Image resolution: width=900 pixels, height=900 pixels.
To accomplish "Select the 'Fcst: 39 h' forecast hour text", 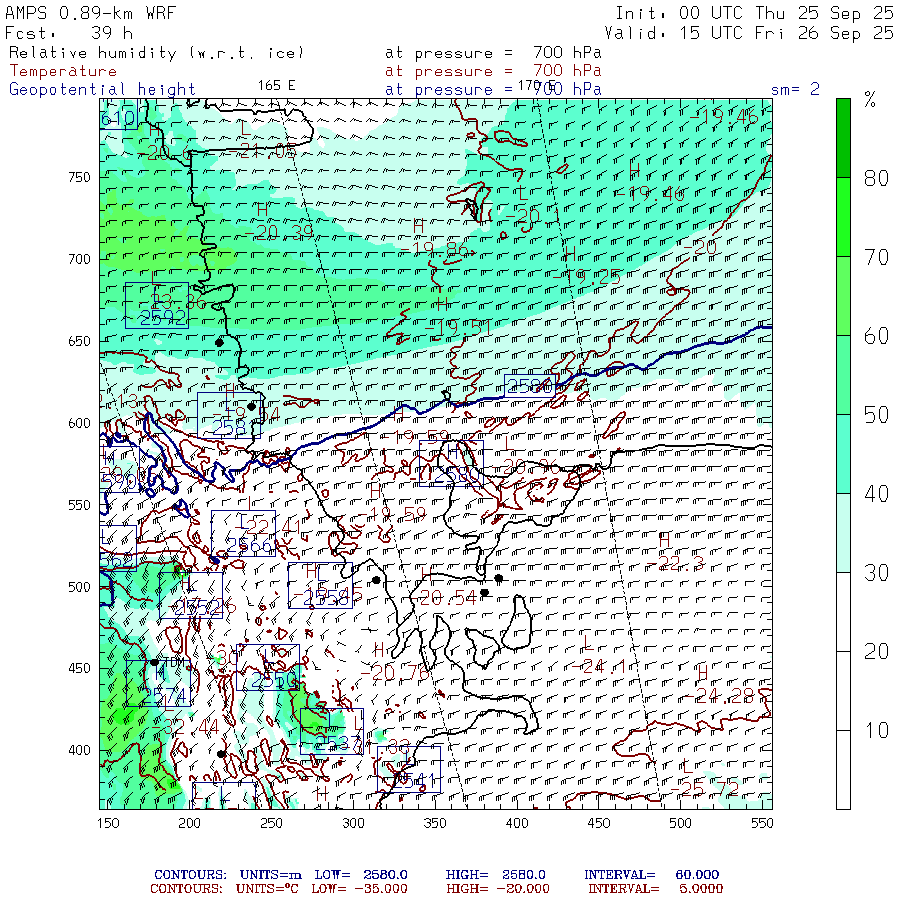I will (x=69, y=33).
